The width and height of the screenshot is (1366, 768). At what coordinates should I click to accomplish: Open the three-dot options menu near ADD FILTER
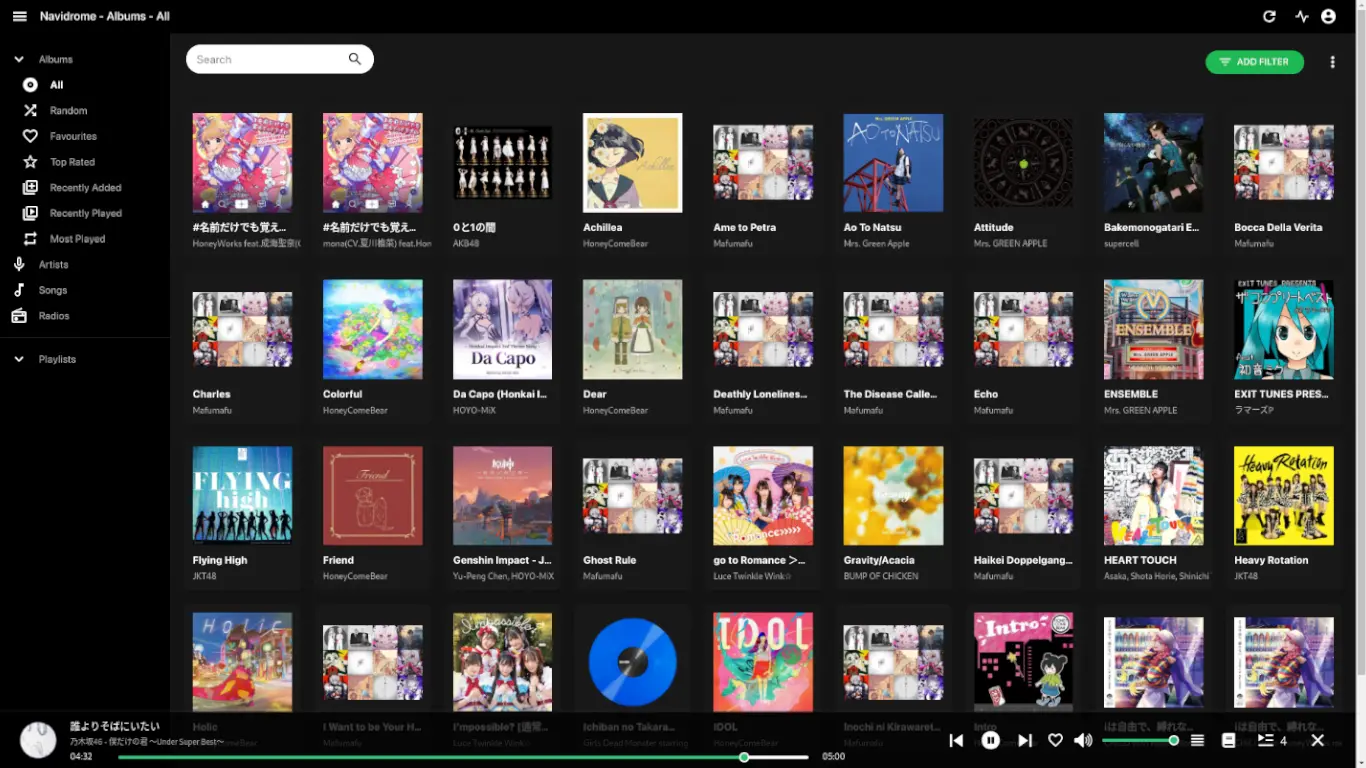tap(1332, 61)
